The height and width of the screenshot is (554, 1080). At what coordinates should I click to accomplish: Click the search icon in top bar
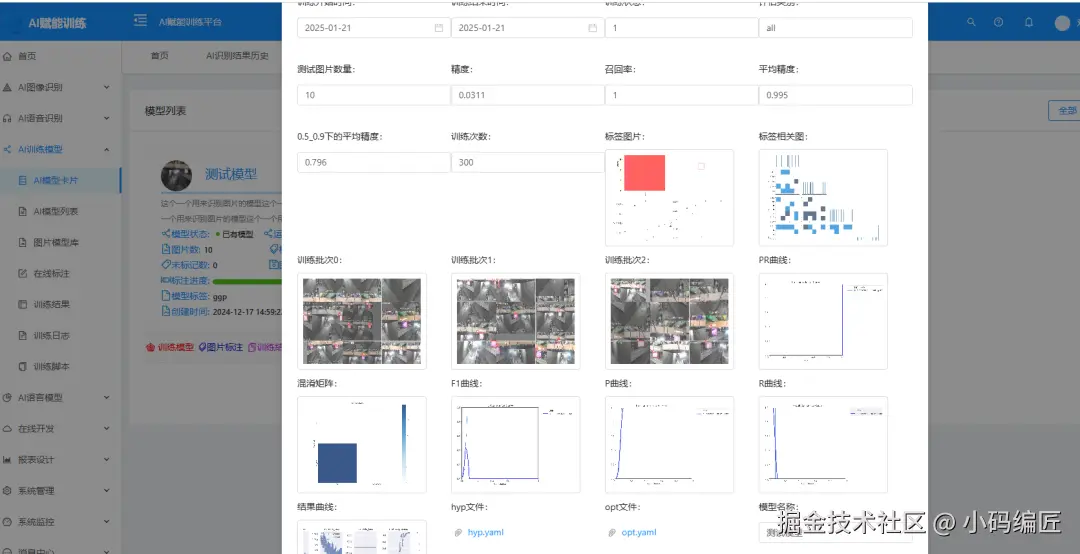pyautogui.click(x=971, y=22)
